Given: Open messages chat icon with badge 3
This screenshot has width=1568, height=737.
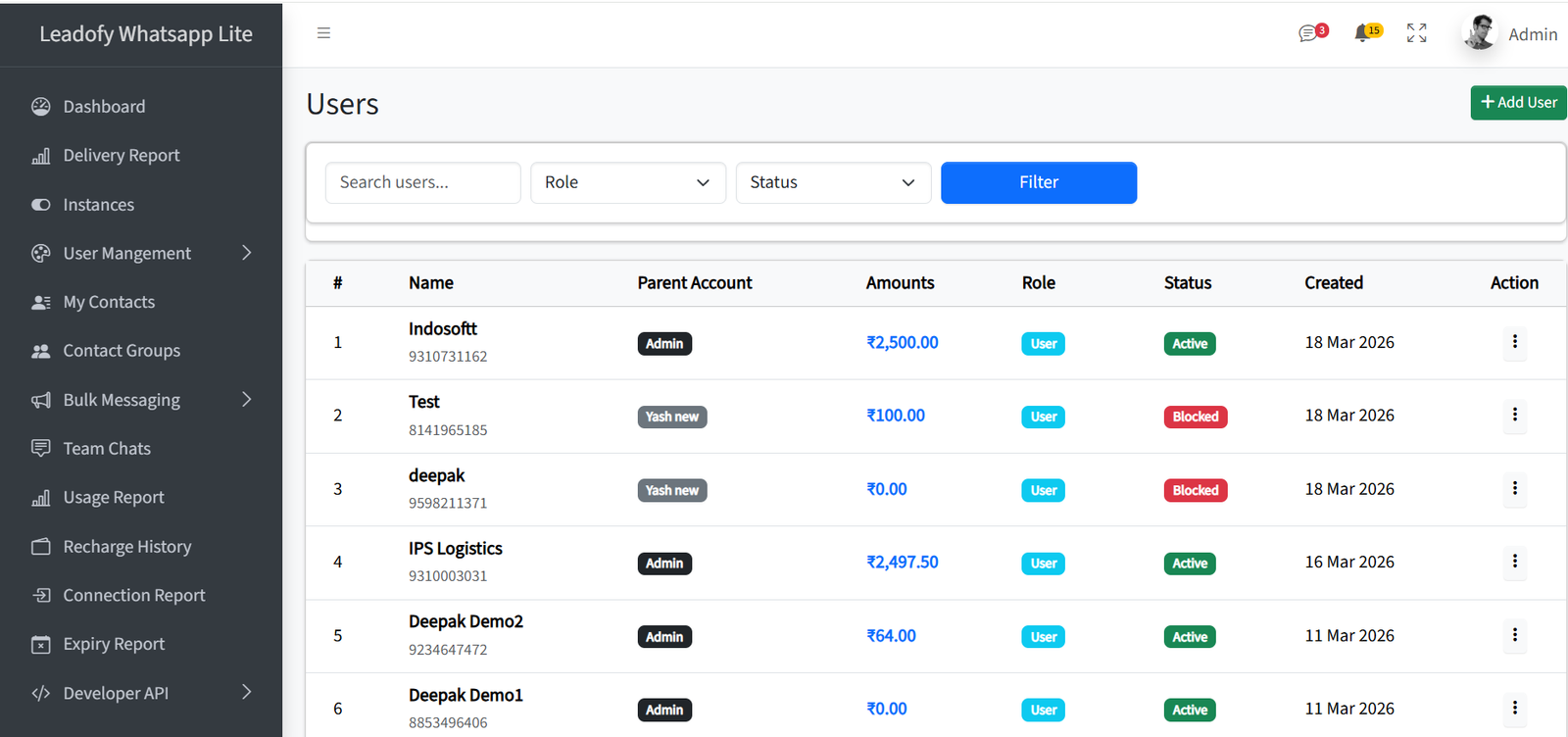Looking at the screenshot, I should click(x=1312, y=33).
